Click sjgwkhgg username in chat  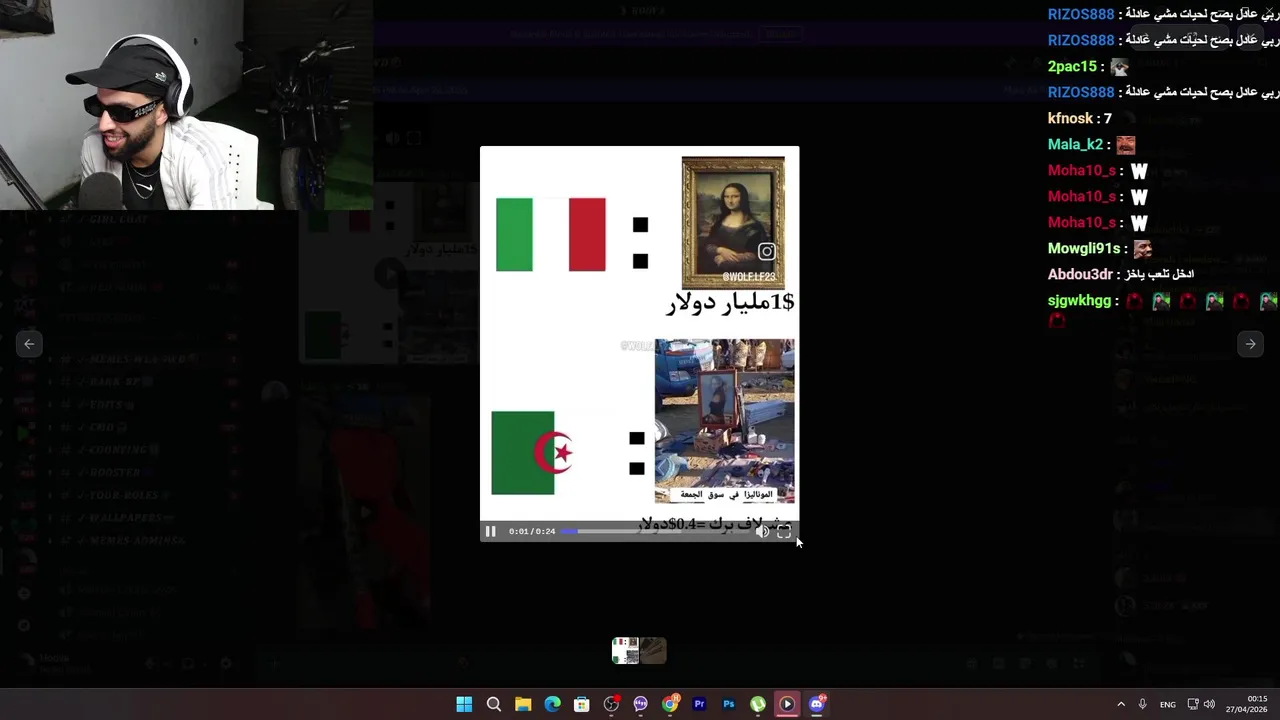pyautogui.click(x=1079, y=300)
